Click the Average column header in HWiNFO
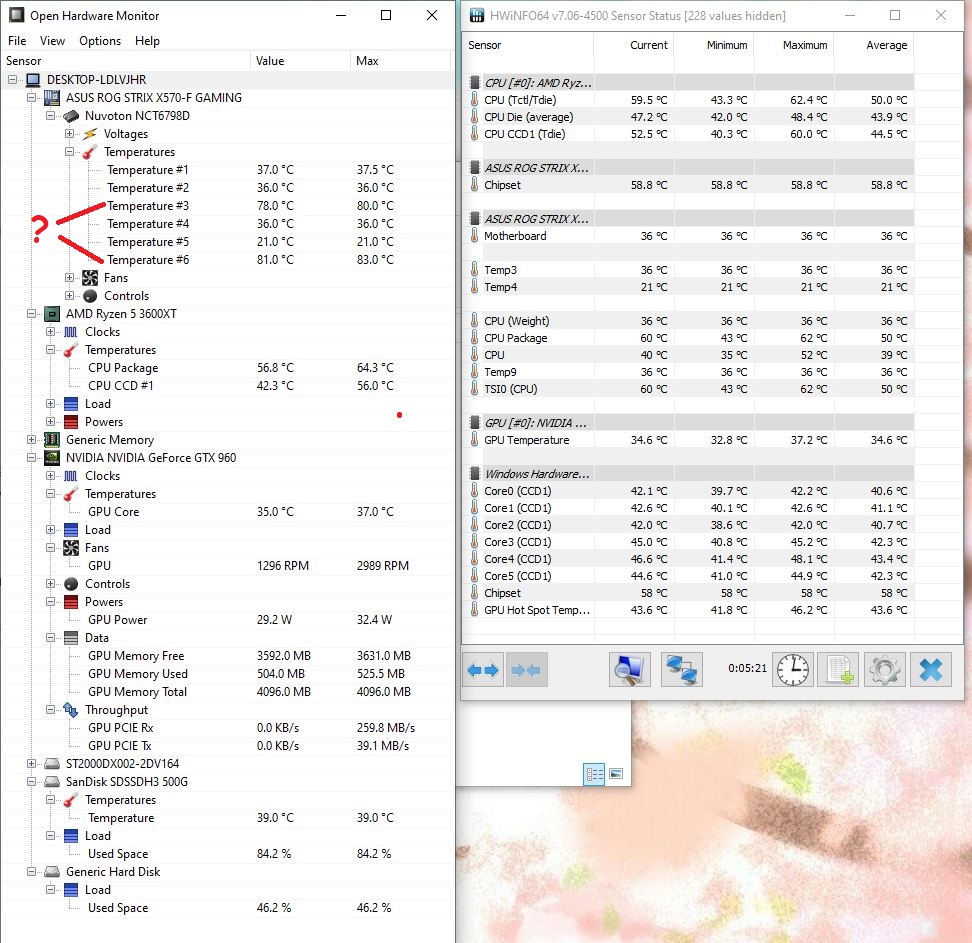Viewport: 972px width, 943px height. [x=874, y=45]
